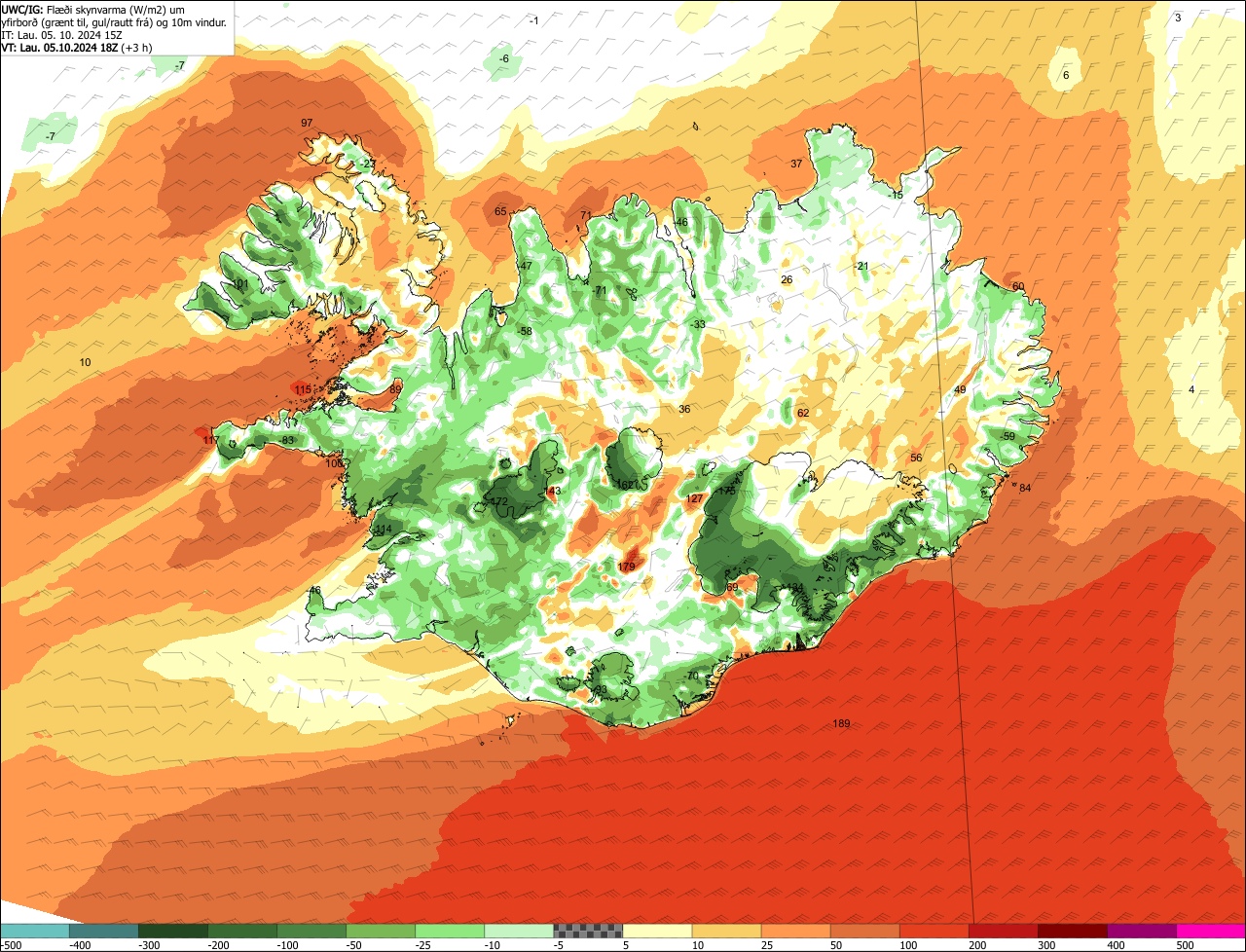Pick legend swatch between -25 and -10
1246x952 pixels.
[450, 931]
